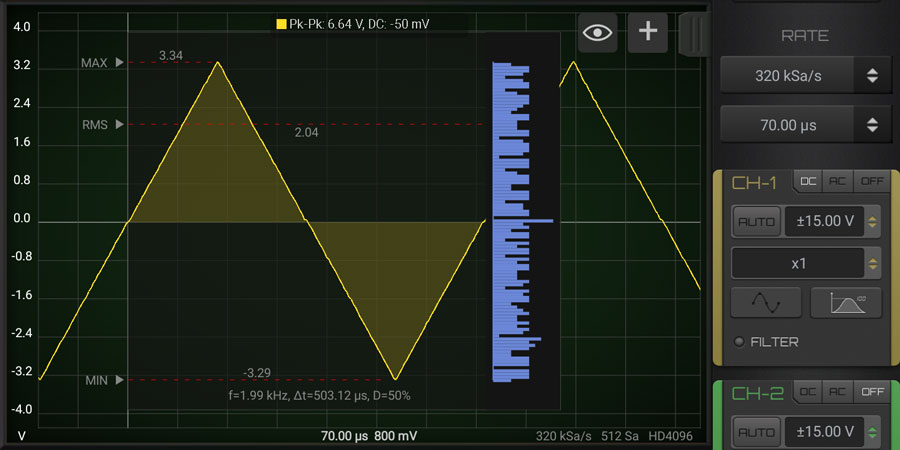Turn CH-1 OFF
900x450 pixels.
coord(871,182)
